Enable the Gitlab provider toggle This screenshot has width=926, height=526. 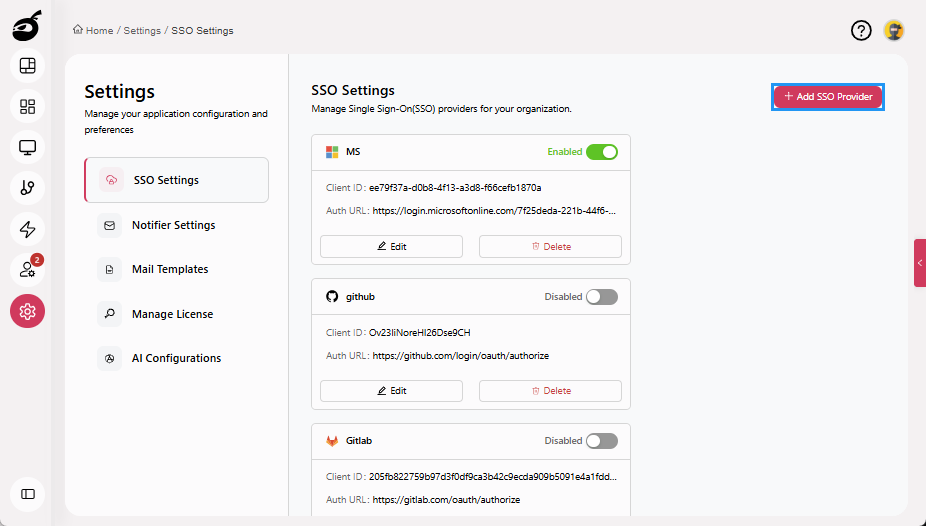coord(602,441)
